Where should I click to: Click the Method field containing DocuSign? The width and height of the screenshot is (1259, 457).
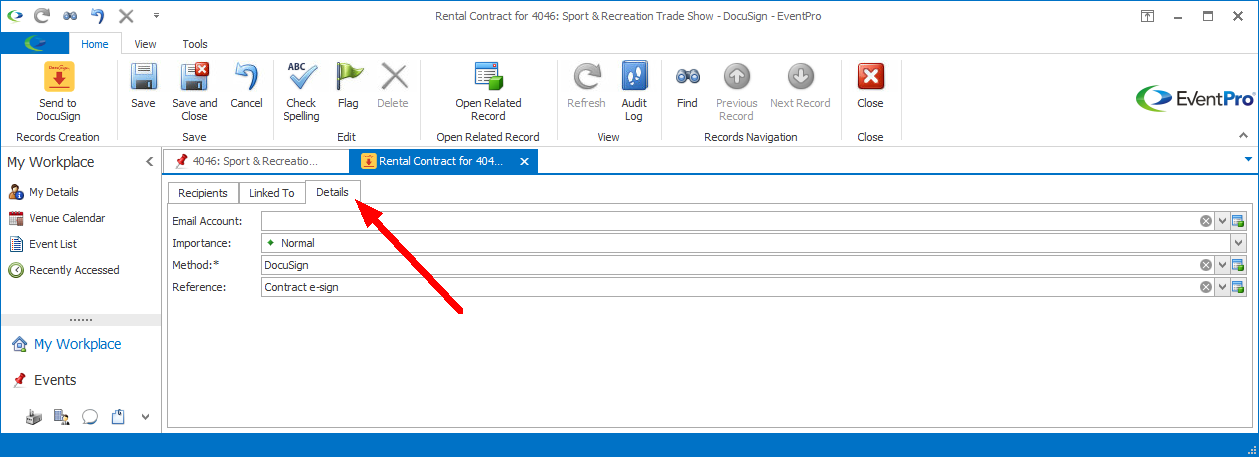tap(729, 265)
